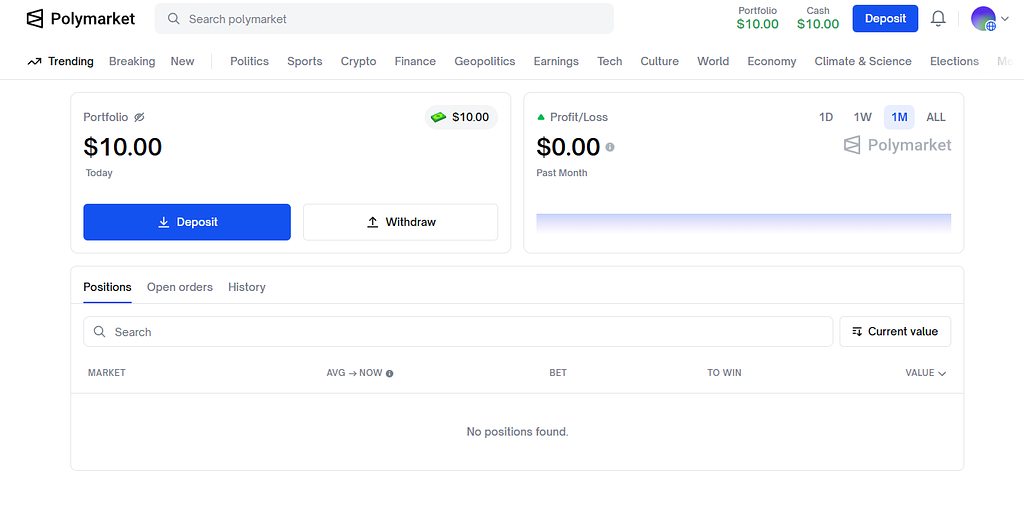This screenshot has height=520, width=1024.
Task: Click the search magnifier in top bar
Action: [174, 19]
